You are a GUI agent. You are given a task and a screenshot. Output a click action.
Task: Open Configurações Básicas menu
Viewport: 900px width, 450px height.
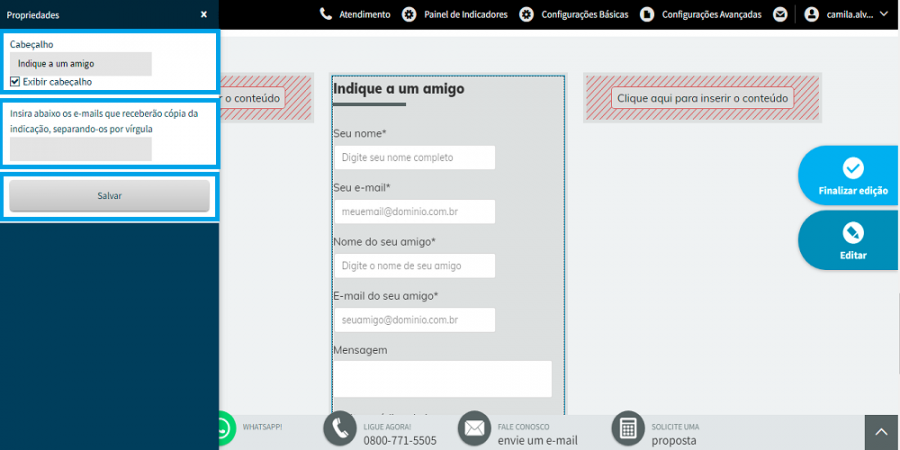(584, 14)
